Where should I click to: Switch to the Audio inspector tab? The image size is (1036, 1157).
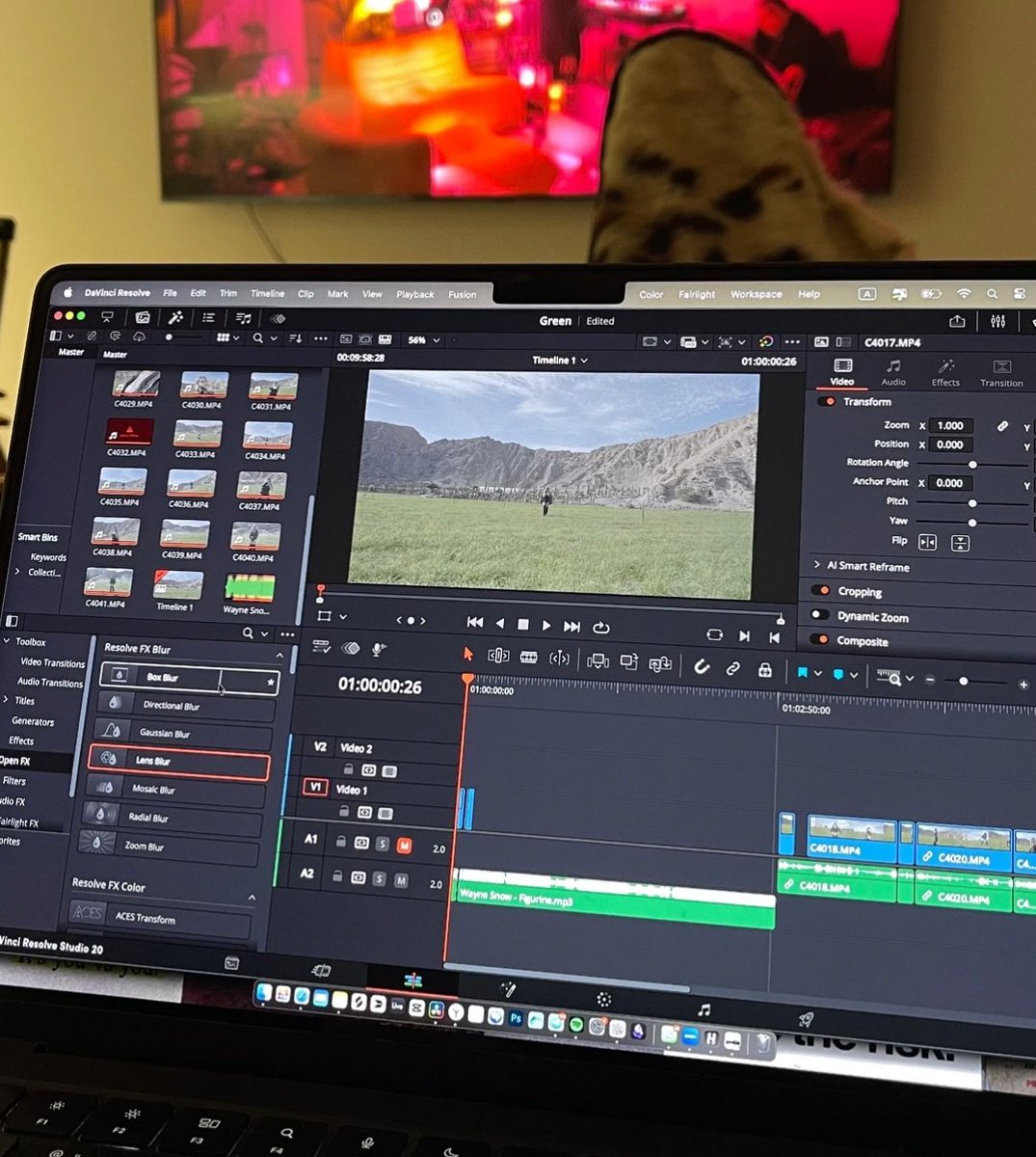pos(894,372)
